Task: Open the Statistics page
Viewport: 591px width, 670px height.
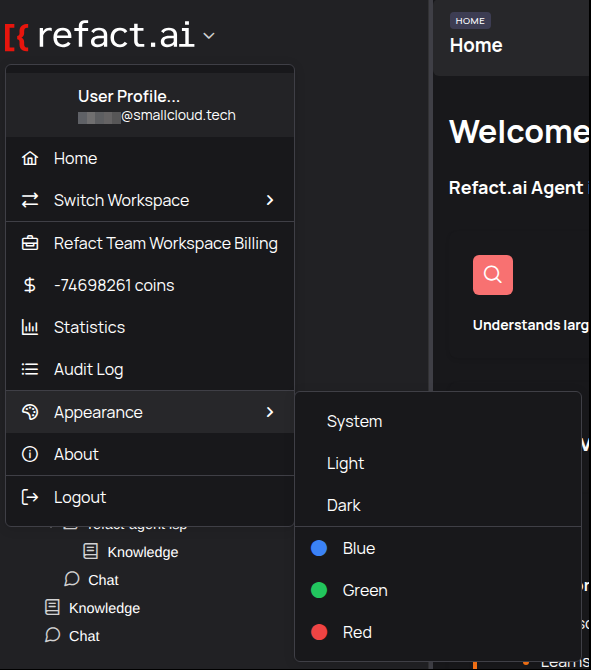Action: (150, 327)
